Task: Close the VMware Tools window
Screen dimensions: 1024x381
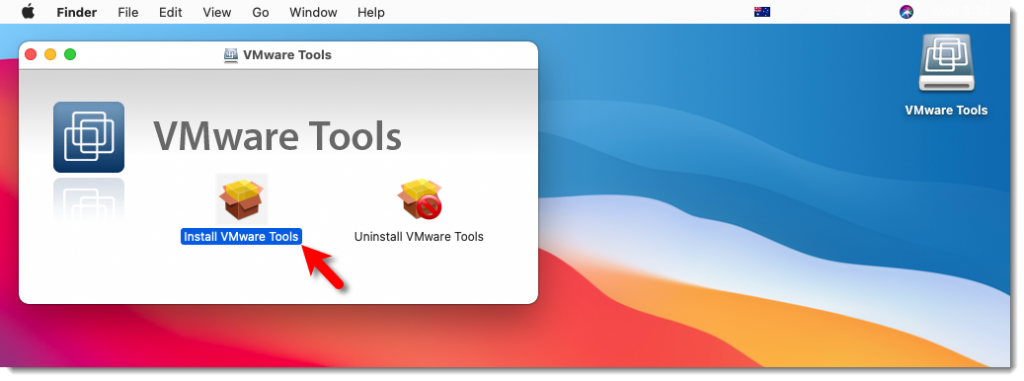Action: coord(31,55)
